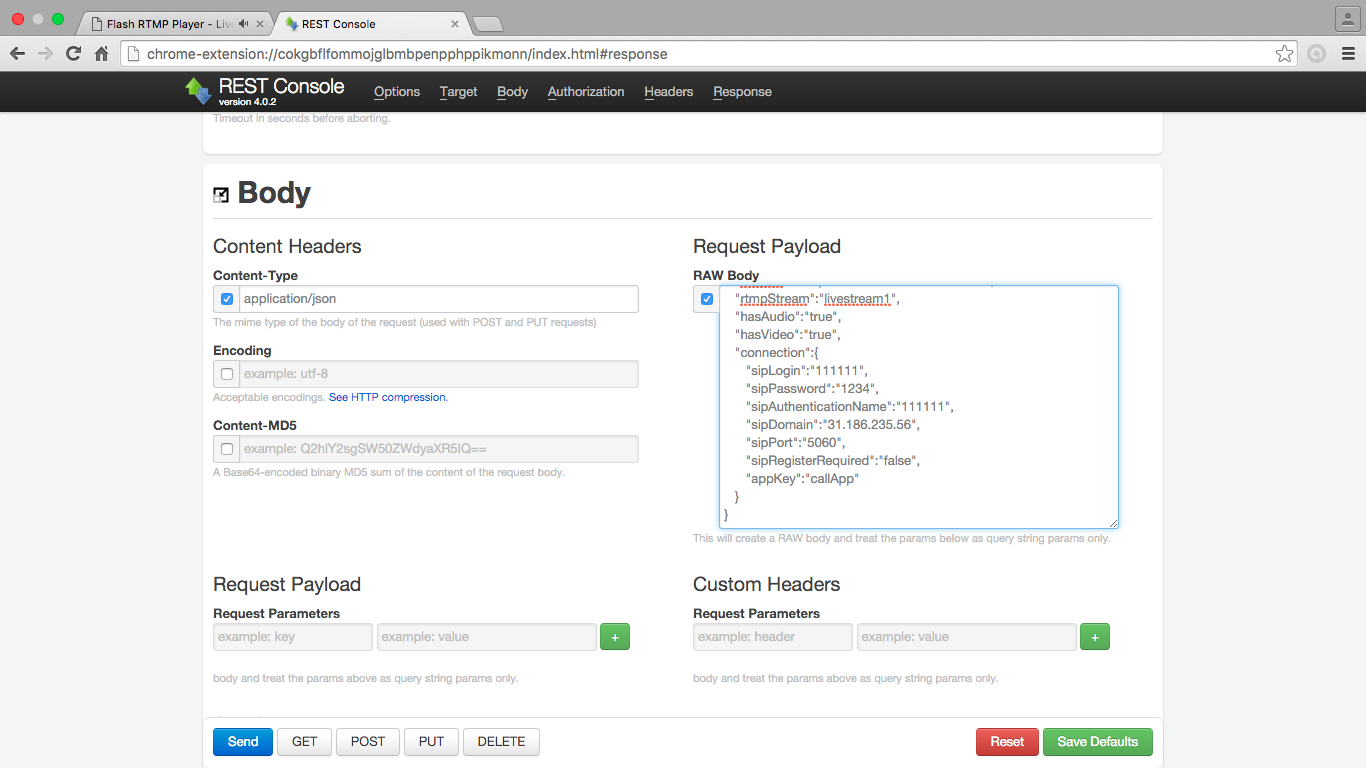Follow the See HTTP compression link
Screen dimensions: 1366x768
(388, 397)
